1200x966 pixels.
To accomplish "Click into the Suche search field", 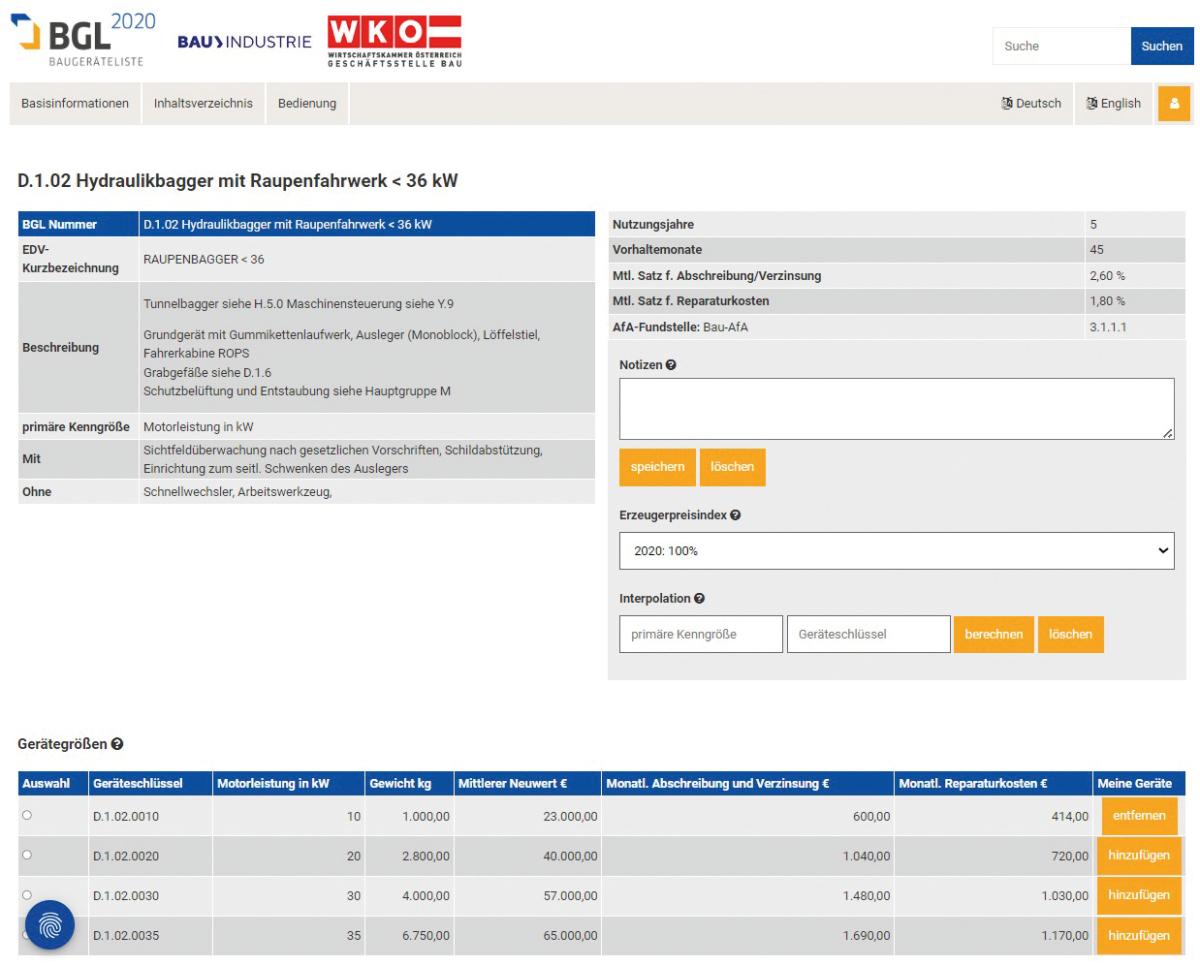I will 1061,46.
